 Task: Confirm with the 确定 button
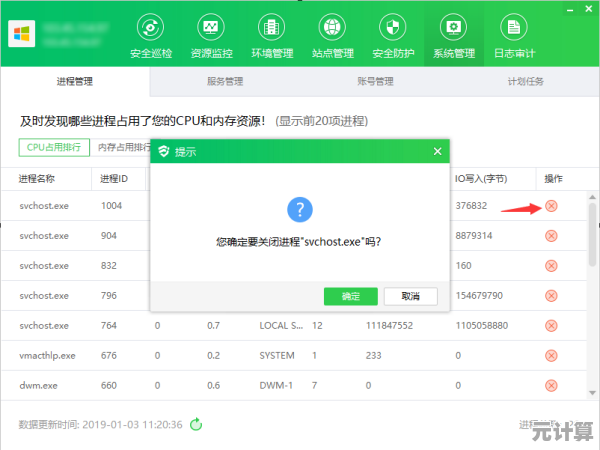click(x=351, y=296)
